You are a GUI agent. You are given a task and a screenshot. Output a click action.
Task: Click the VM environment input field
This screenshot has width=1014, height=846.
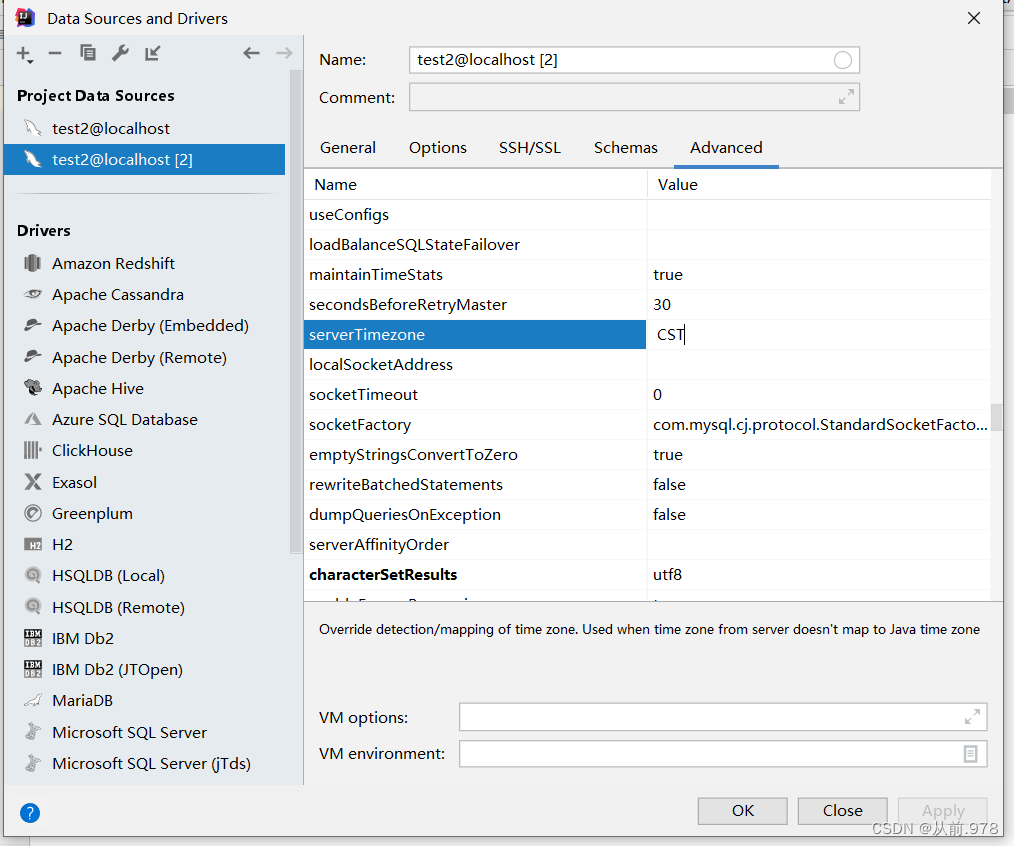[723, 754]
